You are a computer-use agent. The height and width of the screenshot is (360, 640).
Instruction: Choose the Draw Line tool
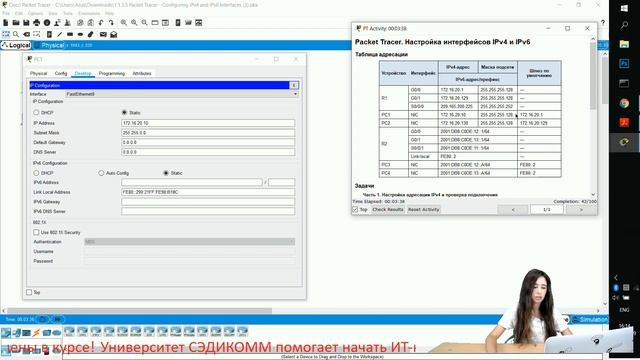tap(60, 34)
